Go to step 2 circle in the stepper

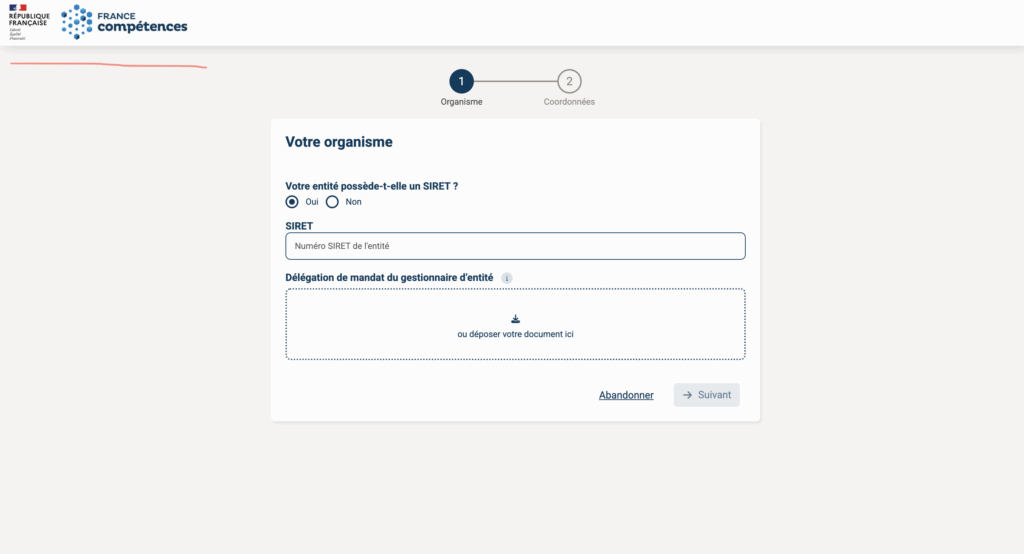569,82
